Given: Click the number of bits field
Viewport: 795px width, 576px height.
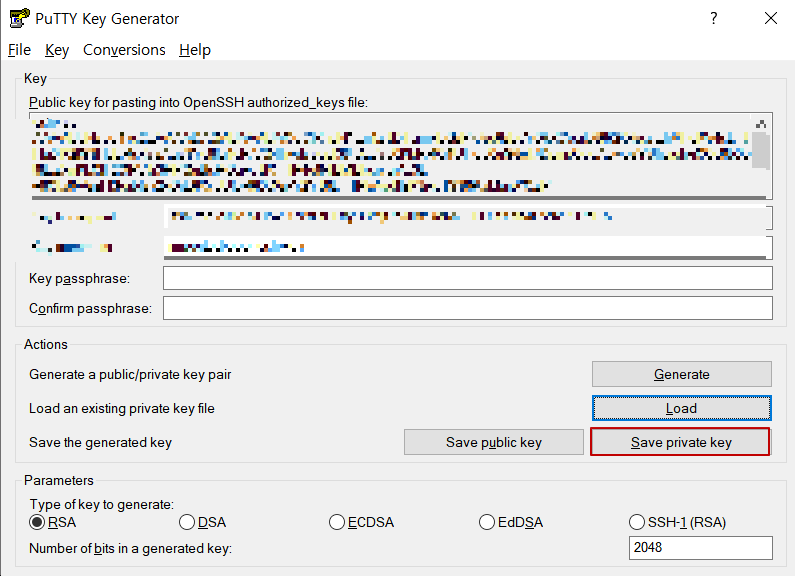Looking at the screenshot, I should click(x=701, y=548).
